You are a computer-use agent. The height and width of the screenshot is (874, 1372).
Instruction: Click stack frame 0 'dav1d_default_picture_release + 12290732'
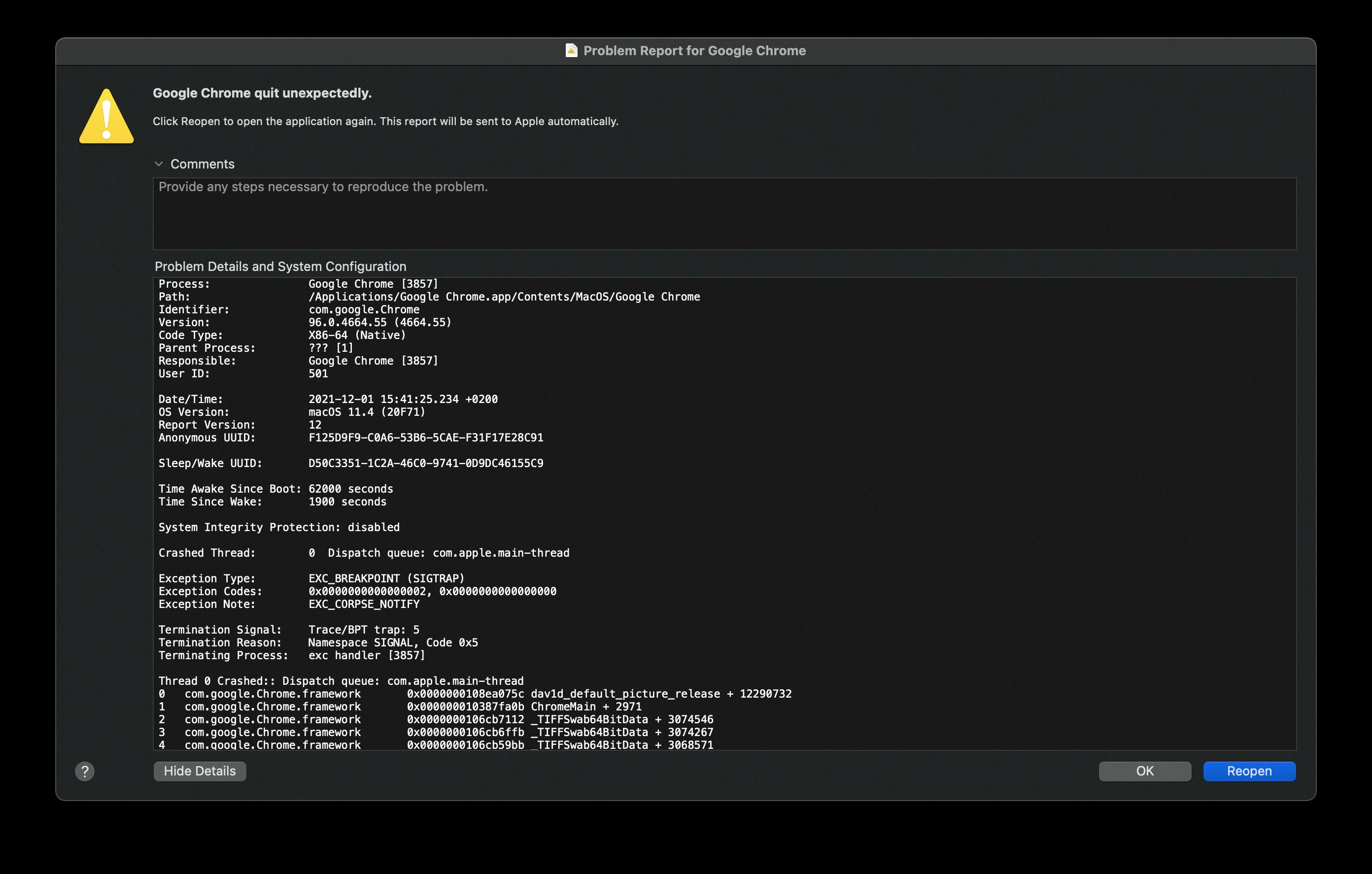661,694
